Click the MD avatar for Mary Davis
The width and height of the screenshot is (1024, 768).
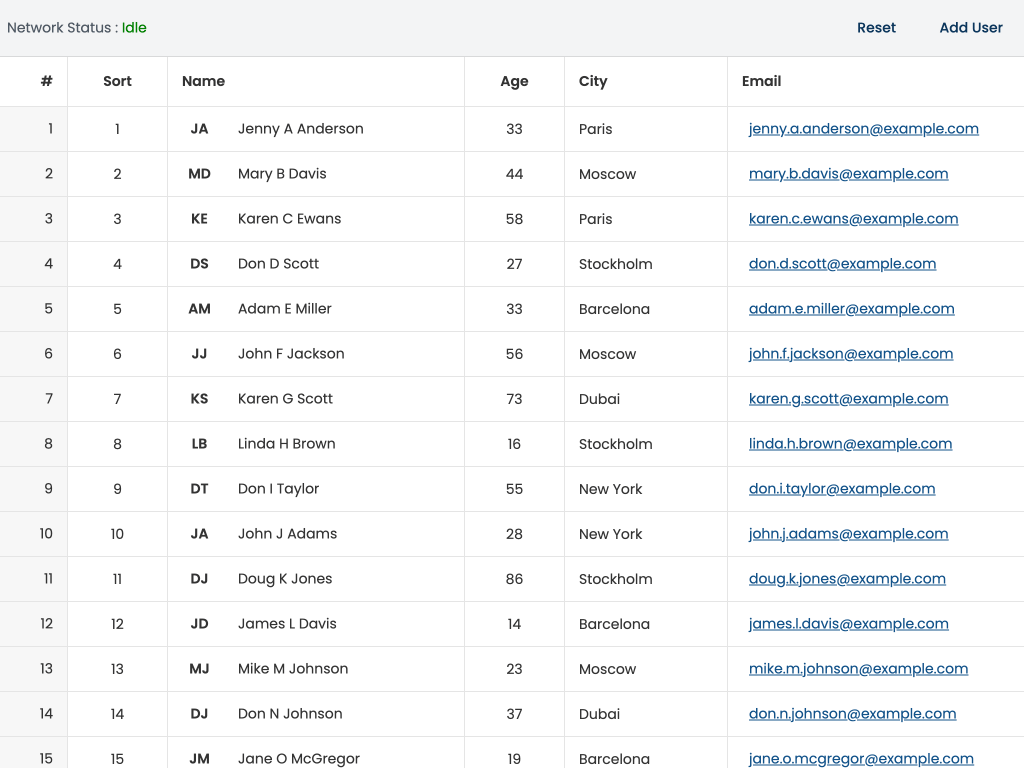(199, 174)
